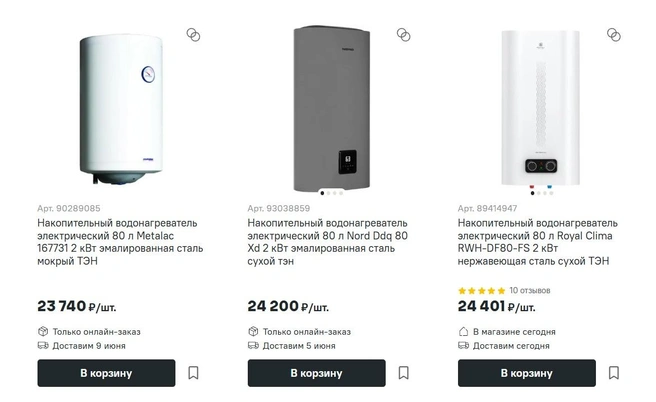Add Nord Ddq 80 heater to comparison

click(404, 35)
